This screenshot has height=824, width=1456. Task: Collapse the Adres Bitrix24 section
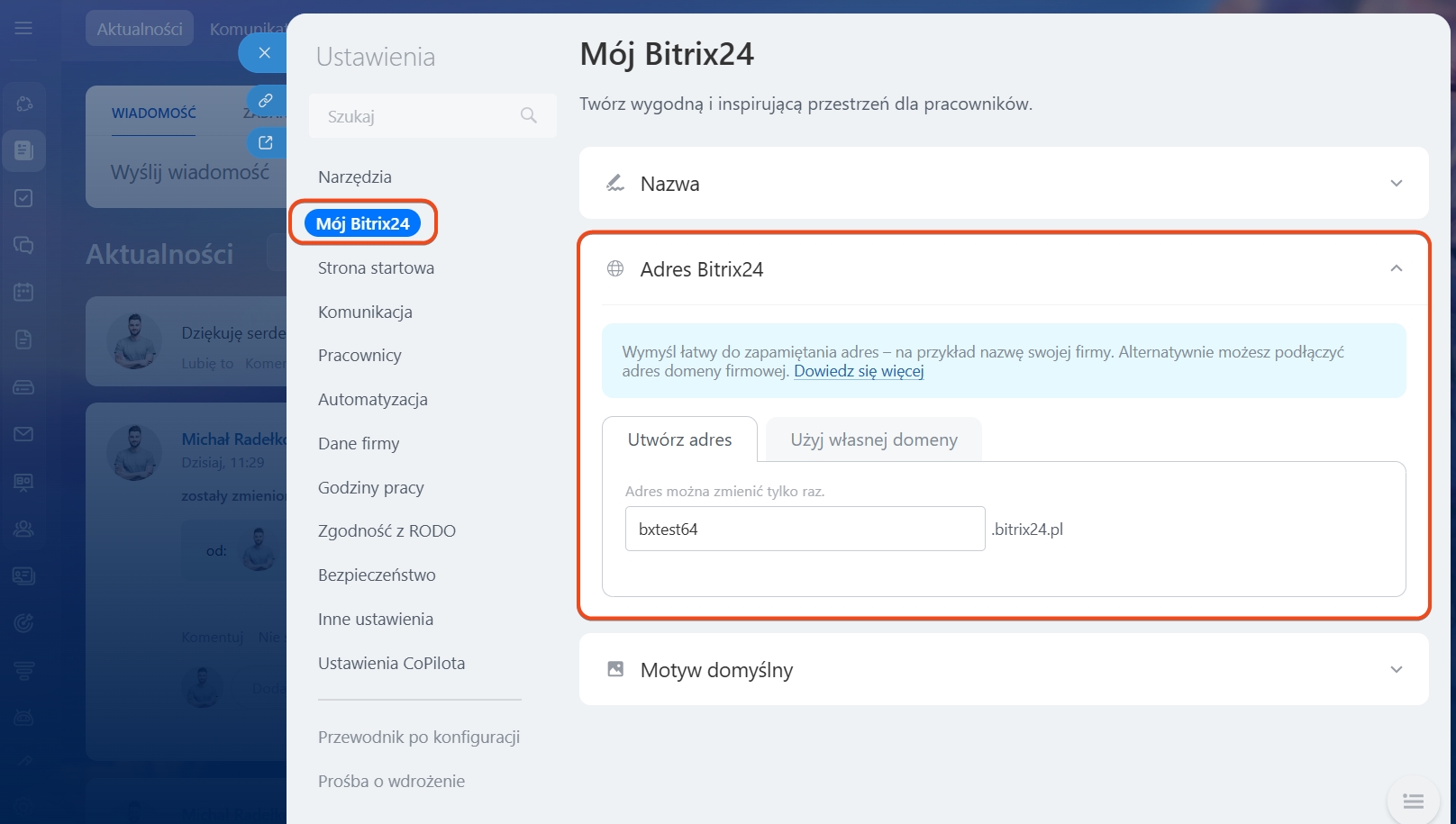tap(1396, 269)
